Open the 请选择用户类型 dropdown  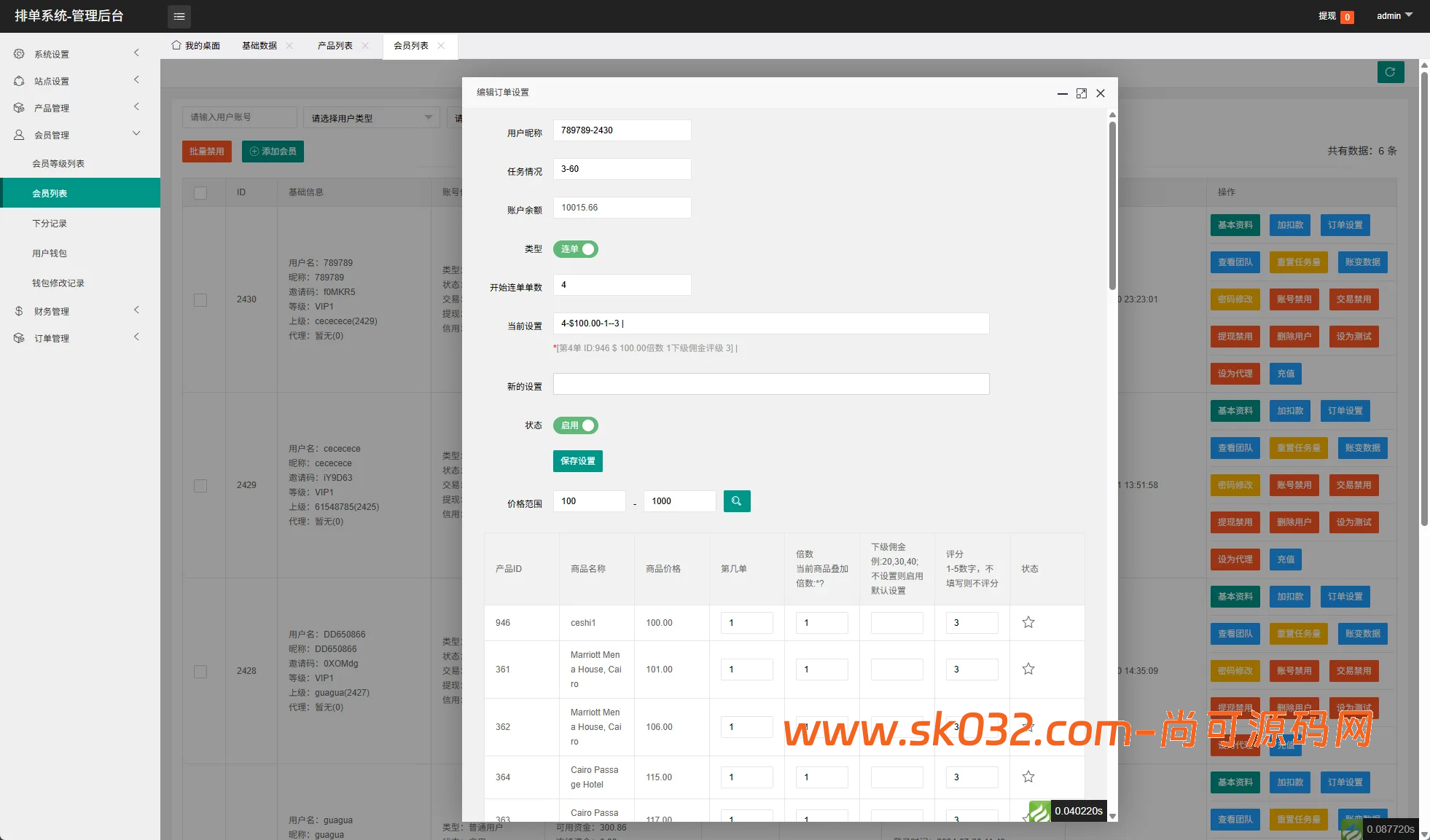point(371,118)
